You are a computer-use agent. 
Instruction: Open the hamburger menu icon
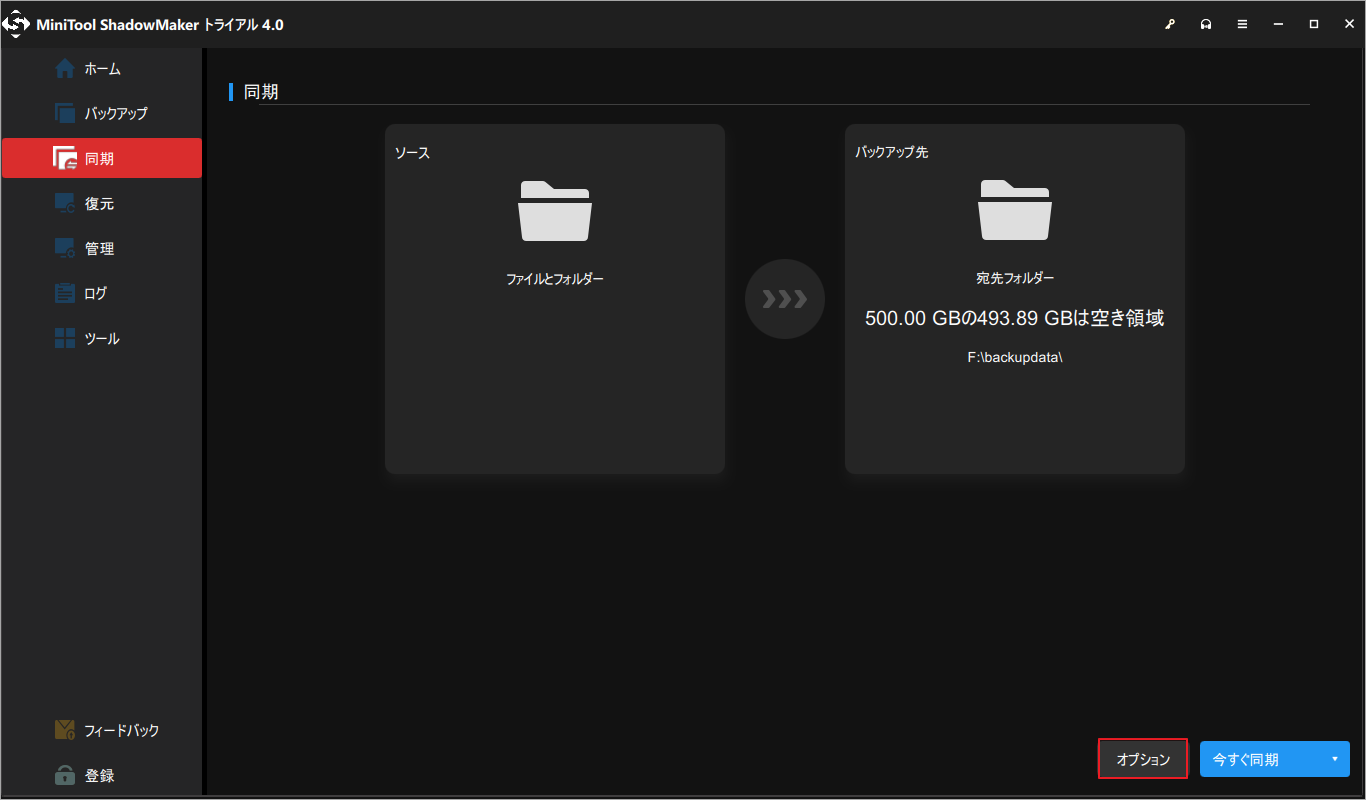(x=1242, y=23)
